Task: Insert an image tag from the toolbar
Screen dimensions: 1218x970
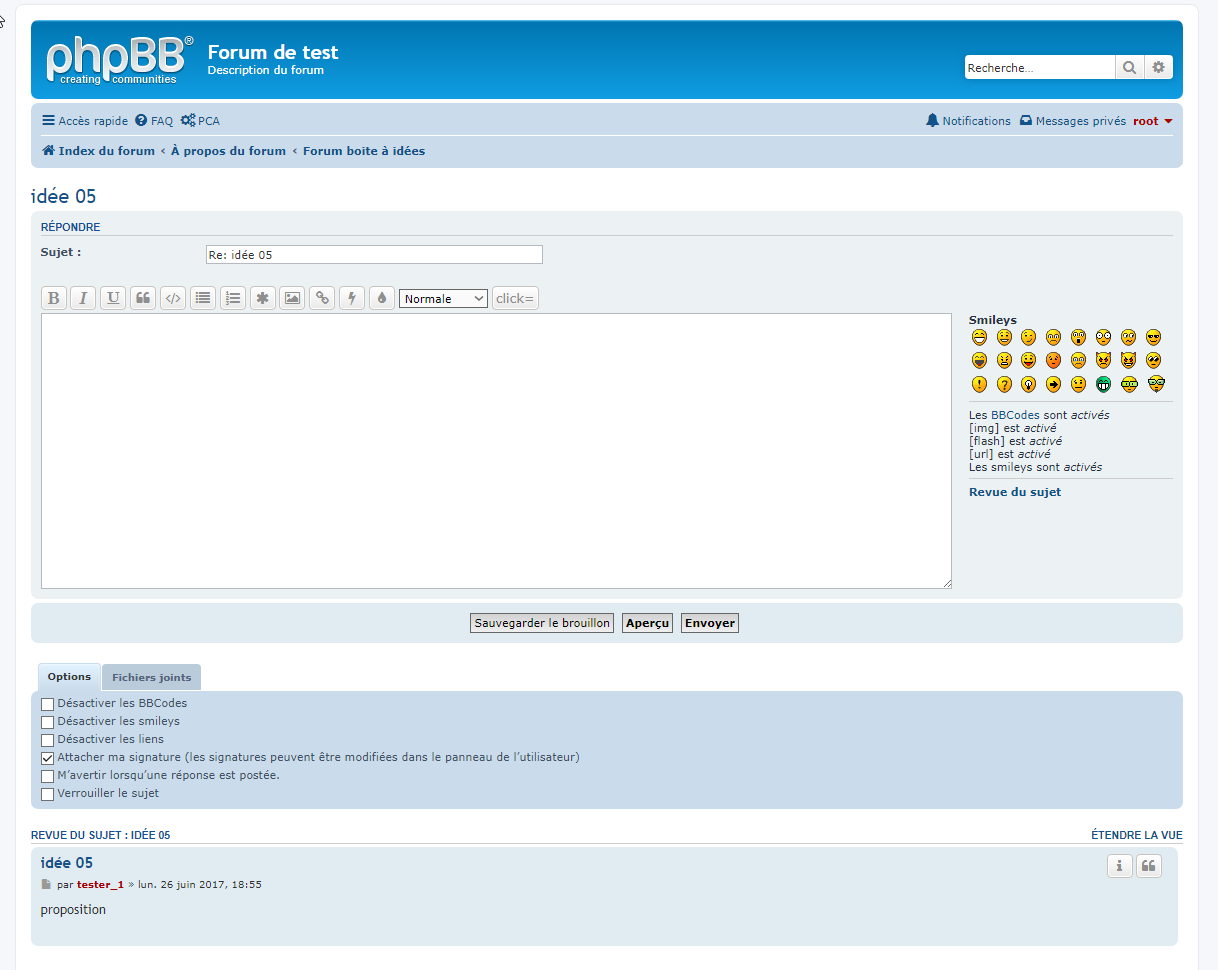Action: pos(292,298)
